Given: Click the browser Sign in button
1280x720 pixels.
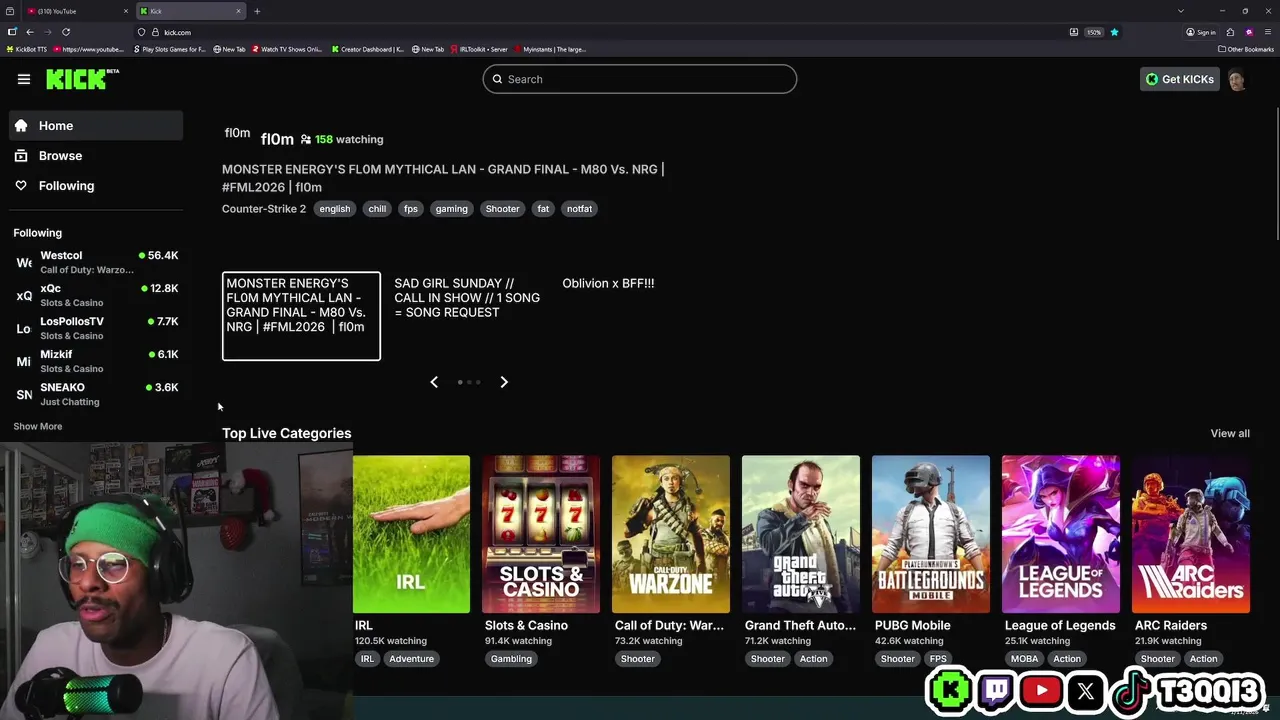Looking at the screenshot, I should tap(1201, 32).
